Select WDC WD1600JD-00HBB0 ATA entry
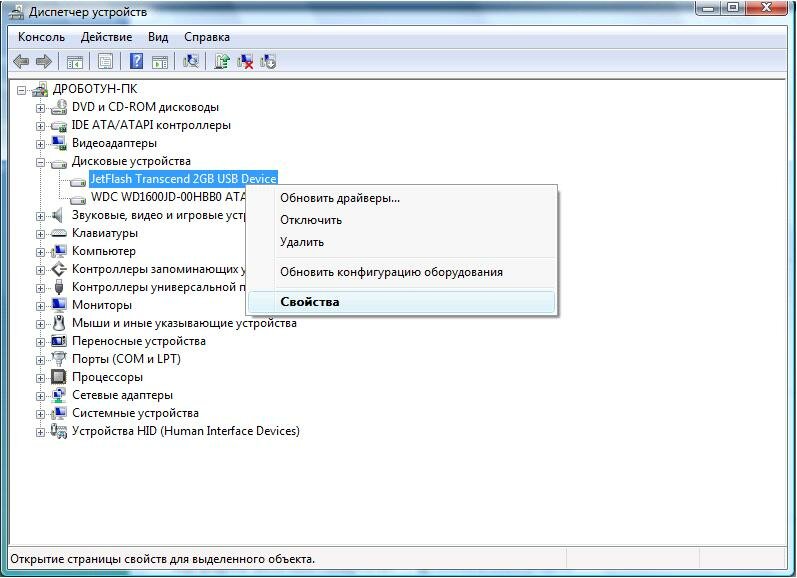Image resolution: width=797 pixels, height=578 pixels. coord(168,196)
